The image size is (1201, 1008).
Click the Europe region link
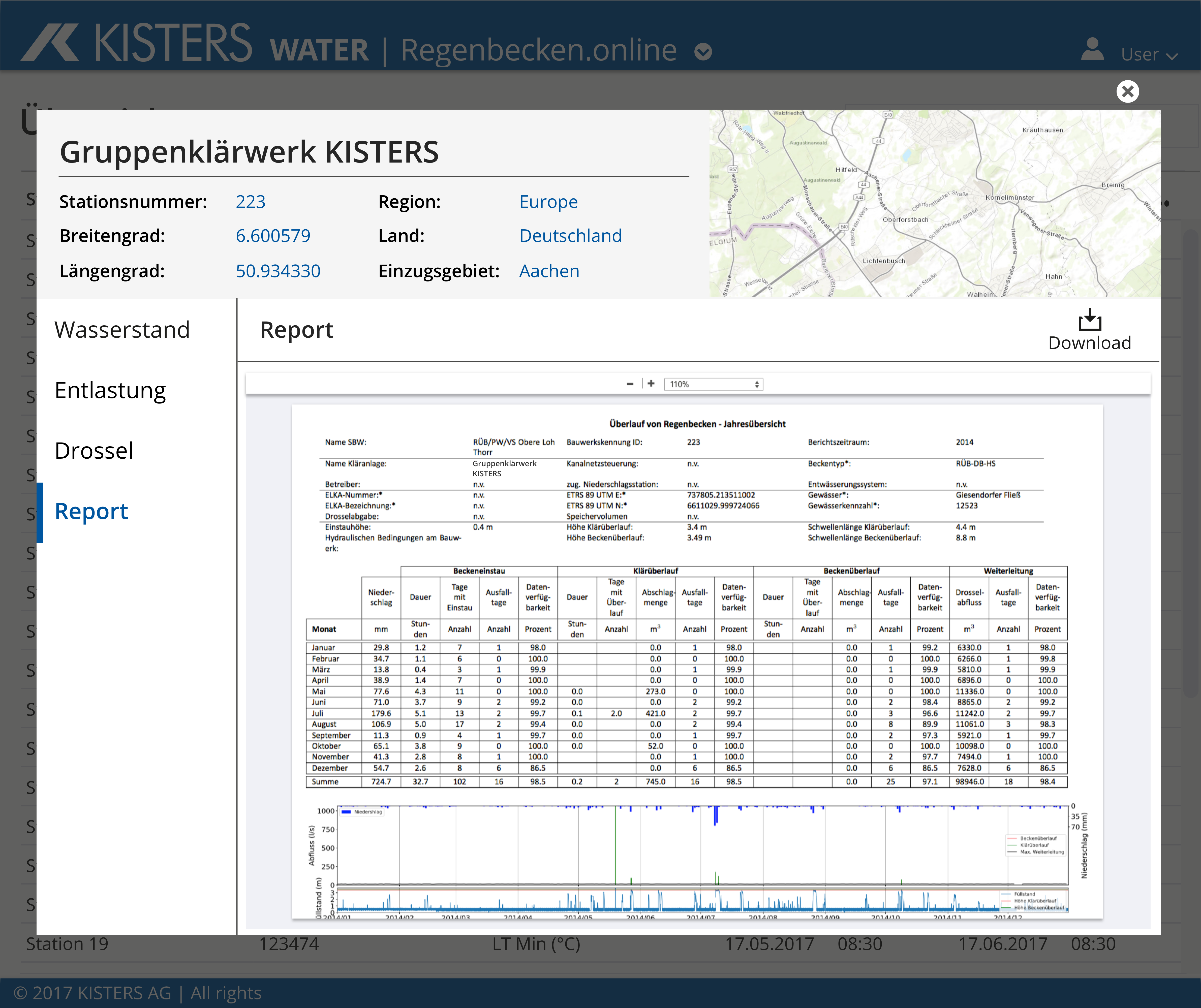(x=548, y=202)
